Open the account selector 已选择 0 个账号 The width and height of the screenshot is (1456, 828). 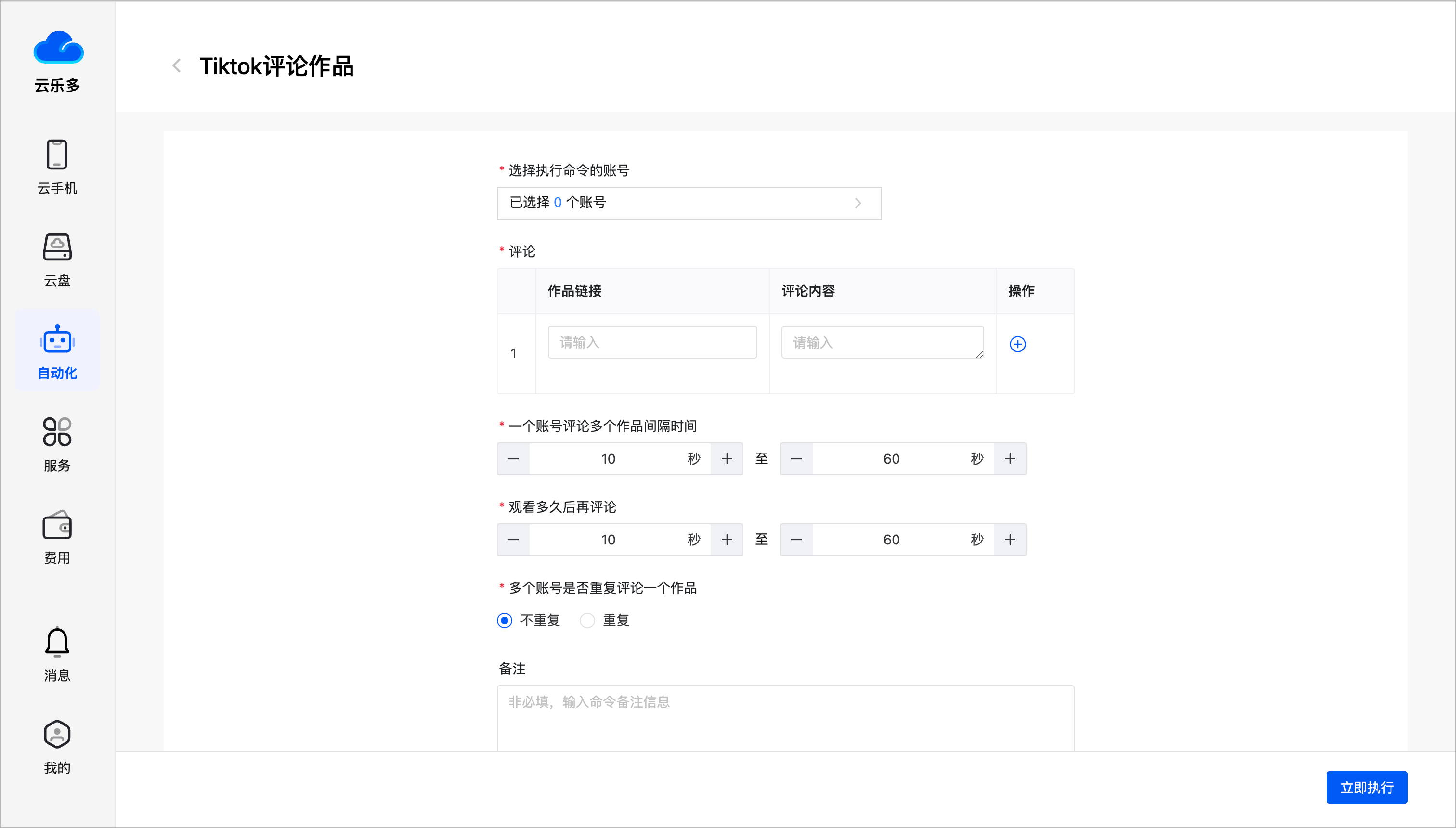[x=689, y=203]
